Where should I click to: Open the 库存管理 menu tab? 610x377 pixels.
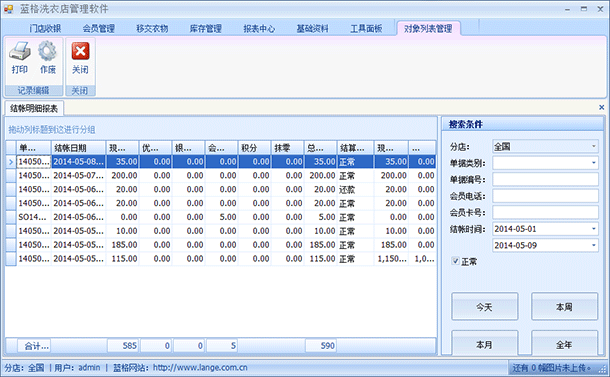(205, 28)
